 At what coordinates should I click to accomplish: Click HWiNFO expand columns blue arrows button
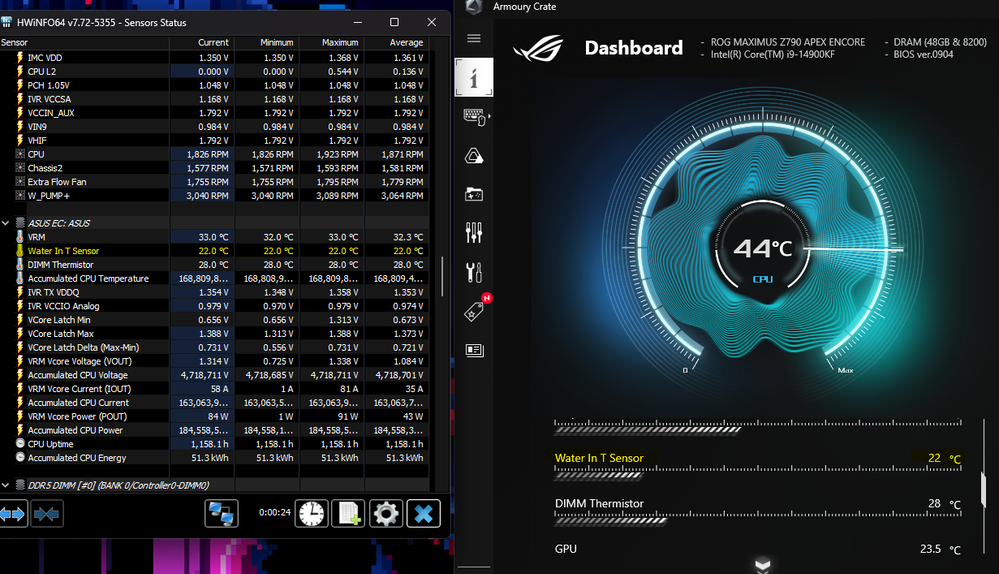point(13,513)
